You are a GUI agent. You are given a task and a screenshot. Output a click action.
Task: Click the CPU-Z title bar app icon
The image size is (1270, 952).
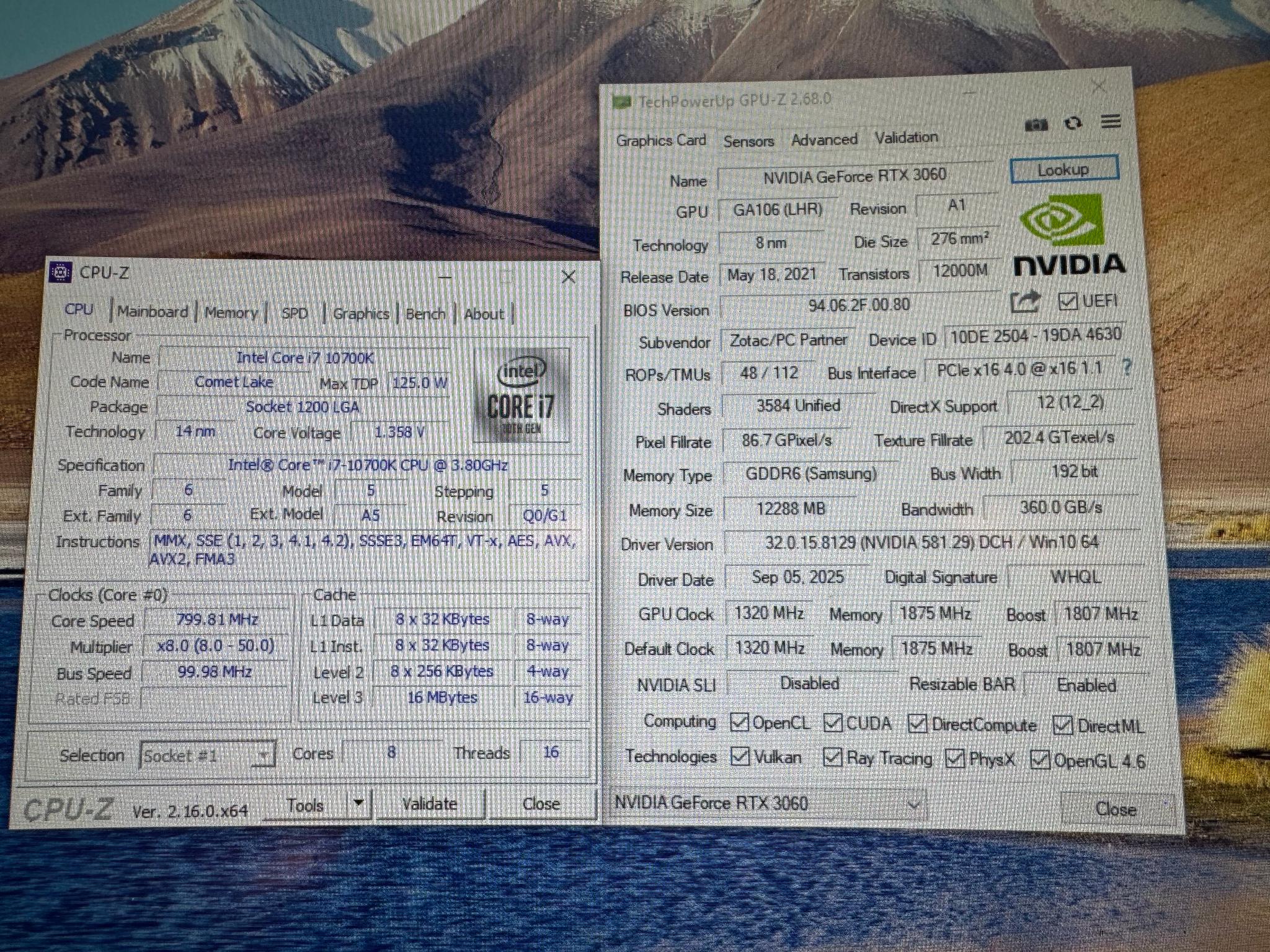pos(60,273)
